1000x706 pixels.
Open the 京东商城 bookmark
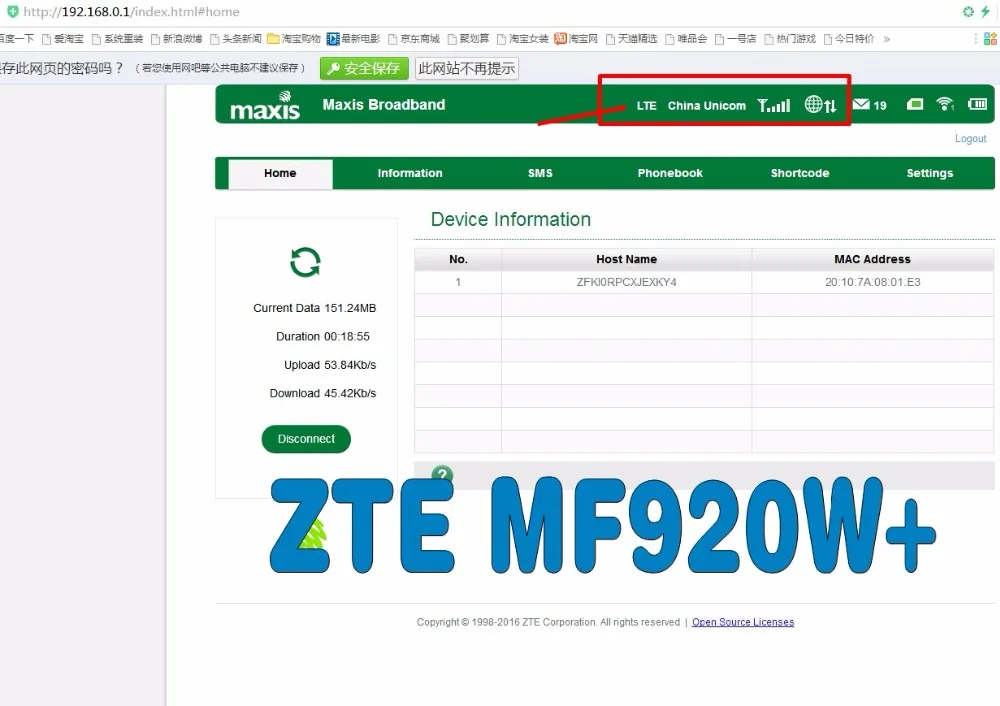(414, 39)
